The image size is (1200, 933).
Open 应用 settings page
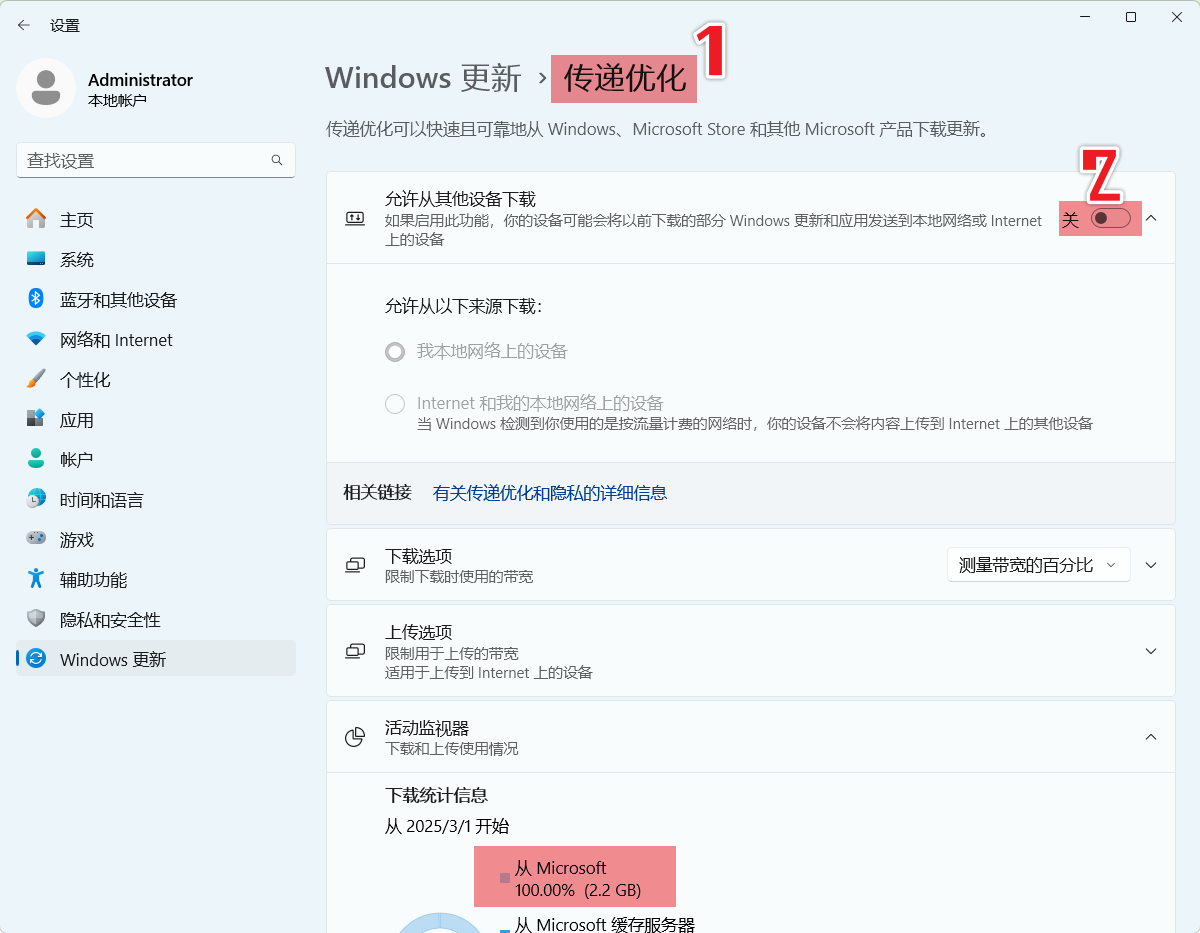point(156,420)
